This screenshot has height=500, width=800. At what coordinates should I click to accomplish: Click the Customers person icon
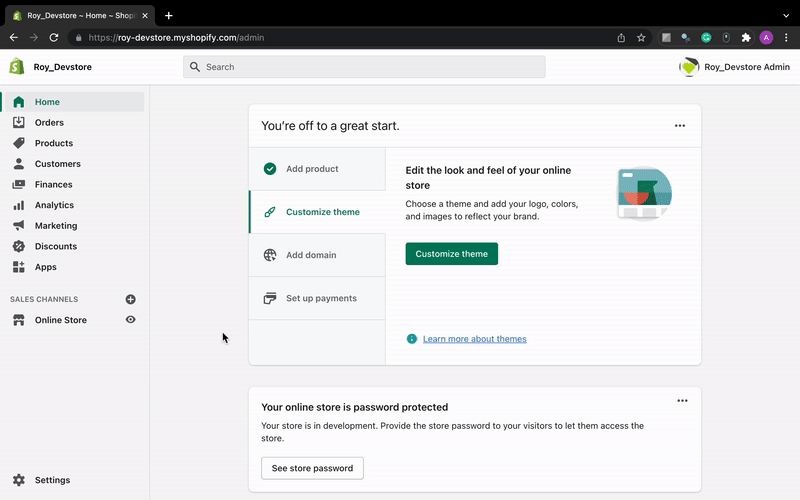click(19, 164)
